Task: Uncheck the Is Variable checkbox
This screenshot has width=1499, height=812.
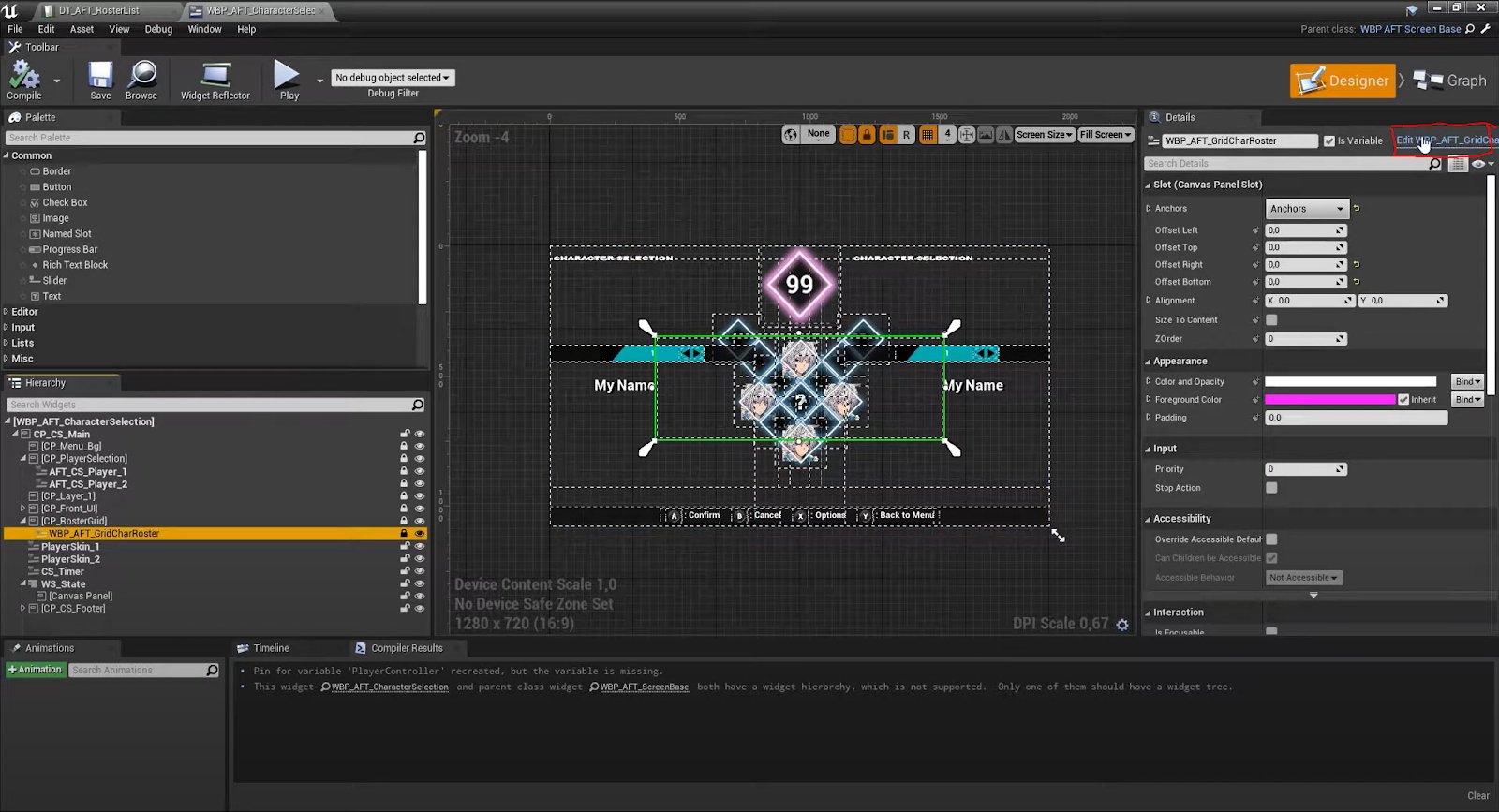Action: (x=1328, y=141)
